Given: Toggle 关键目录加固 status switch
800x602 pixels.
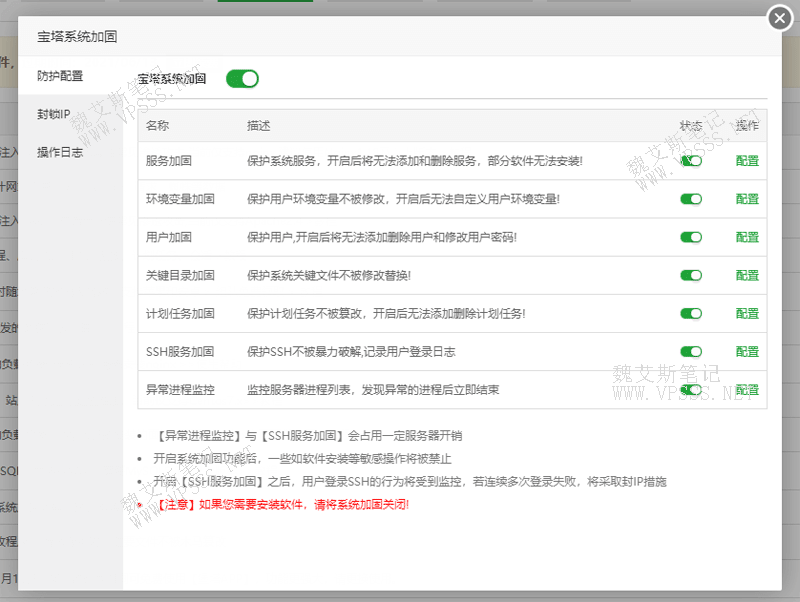Looking at the screenshot, I should (691, 275).
